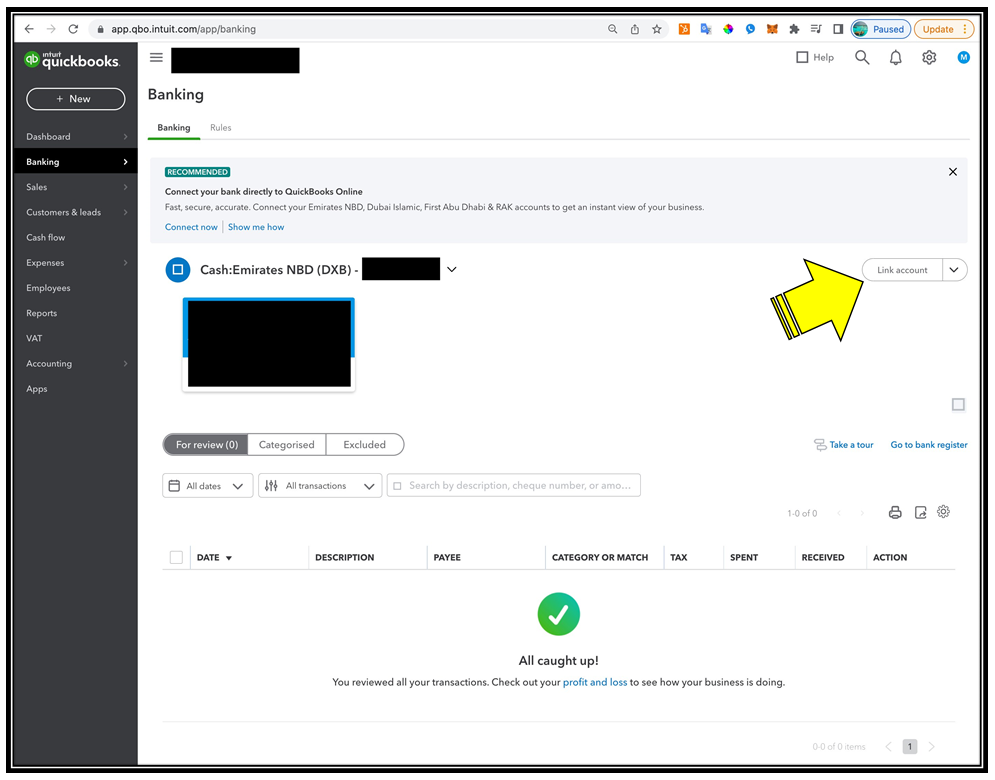Click the Paused profile button
This screenshot has width=995, height=780.
click(x=881, y=29)
